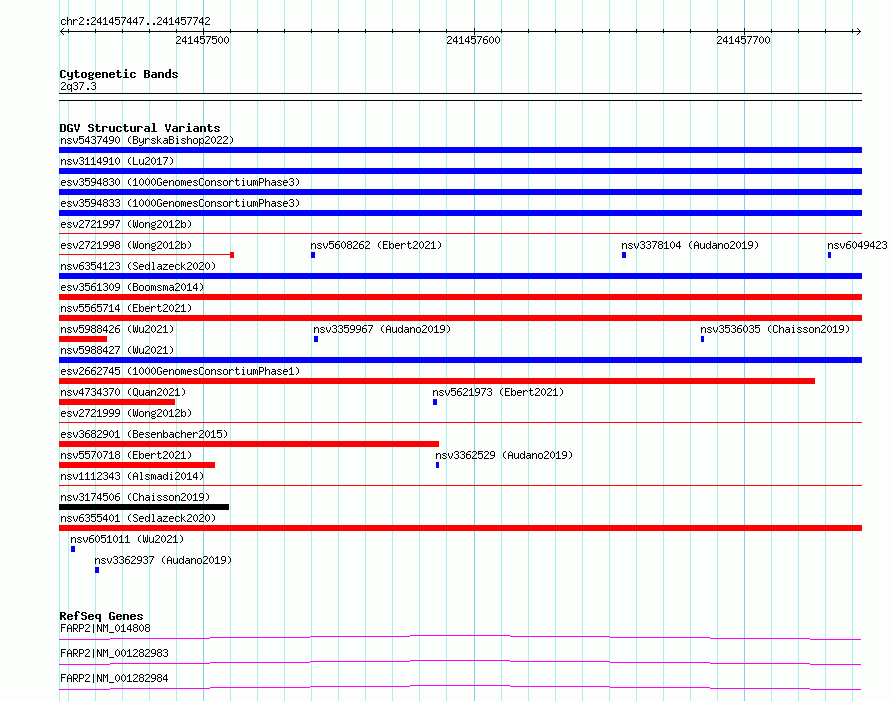The height and width of the screenshot is (701, 890).
Task: Open nsv5988427 (Wu2021) label
Action: (117, 350)
